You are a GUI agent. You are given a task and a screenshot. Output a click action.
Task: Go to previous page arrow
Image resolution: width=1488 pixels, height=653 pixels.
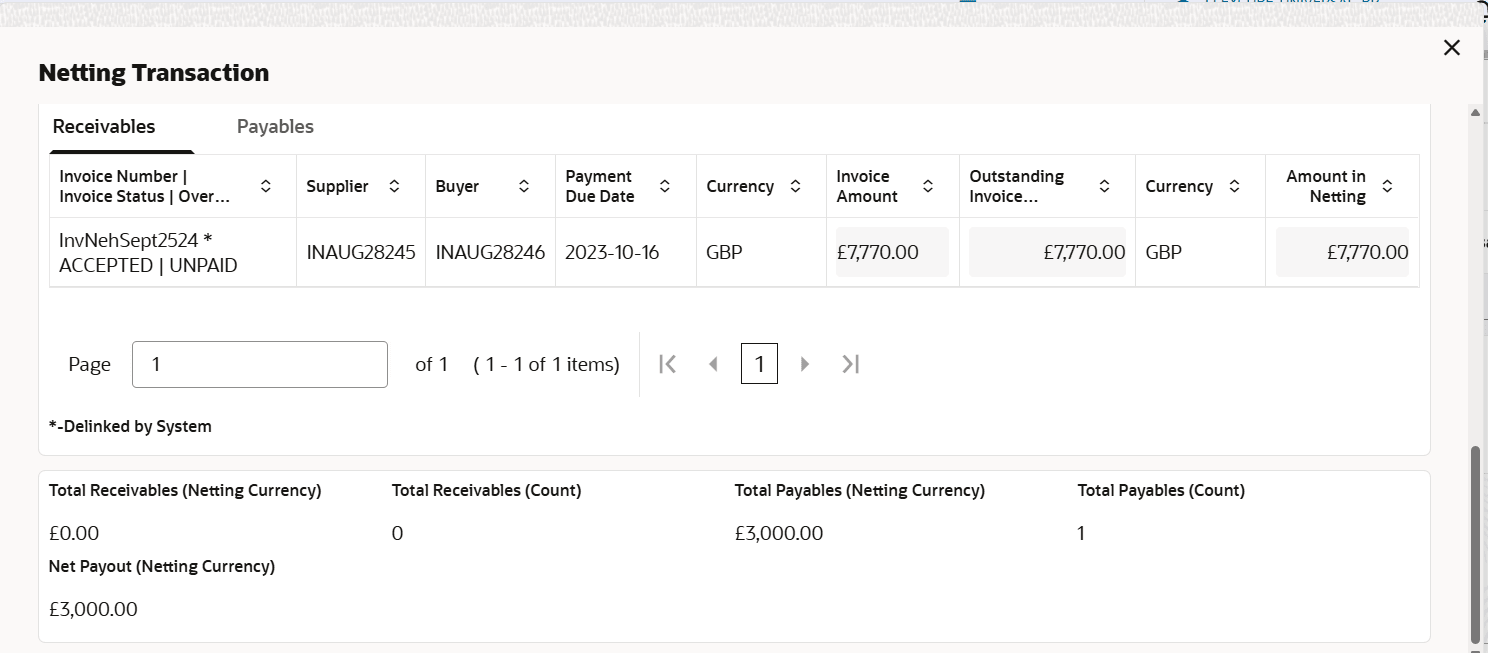click(713, 364)
